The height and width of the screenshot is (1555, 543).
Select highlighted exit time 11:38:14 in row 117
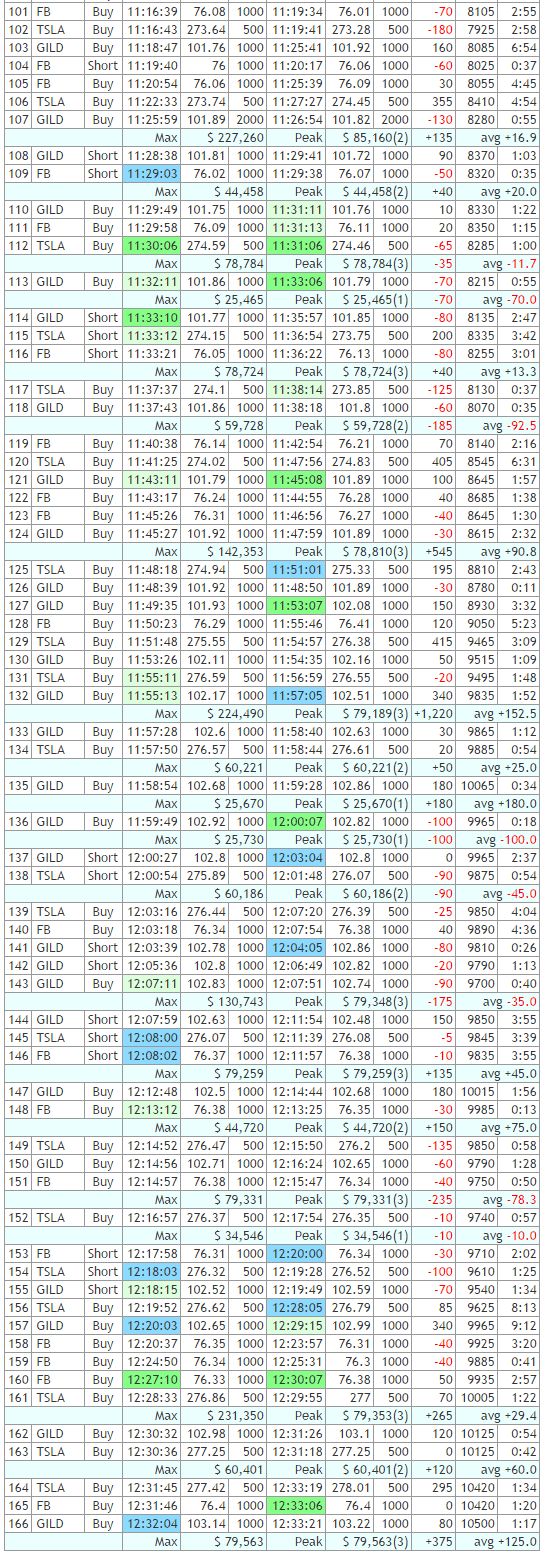(296, 389)
